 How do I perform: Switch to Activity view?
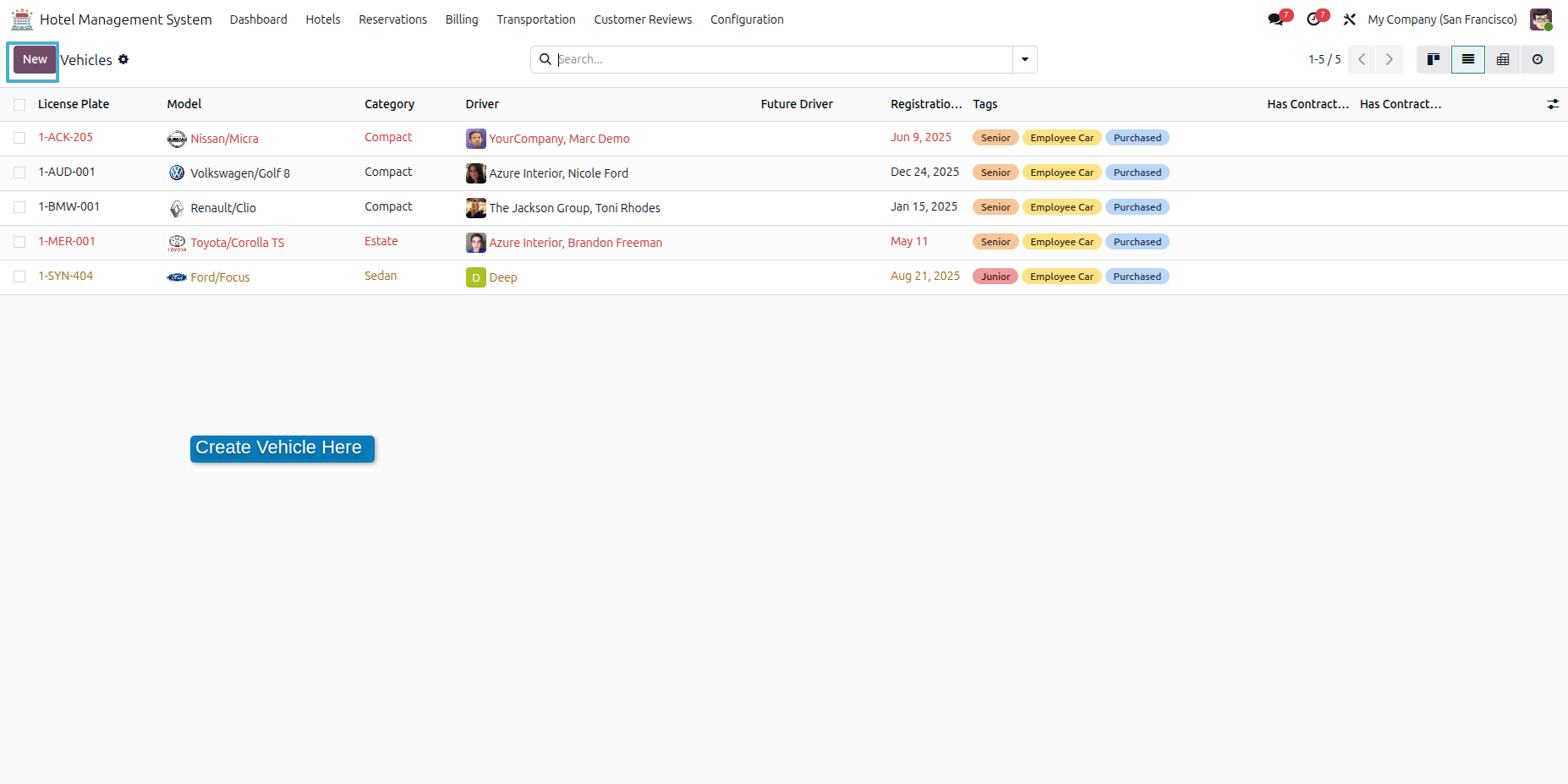tap(1538, 59)
